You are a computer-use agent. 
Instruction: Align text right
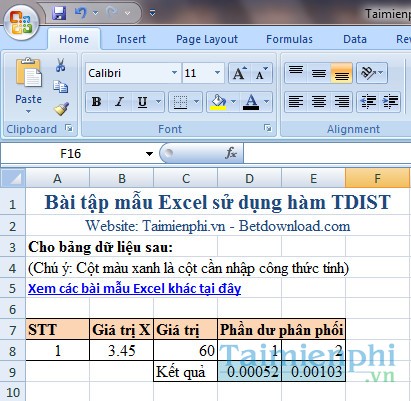coord(341,102)
